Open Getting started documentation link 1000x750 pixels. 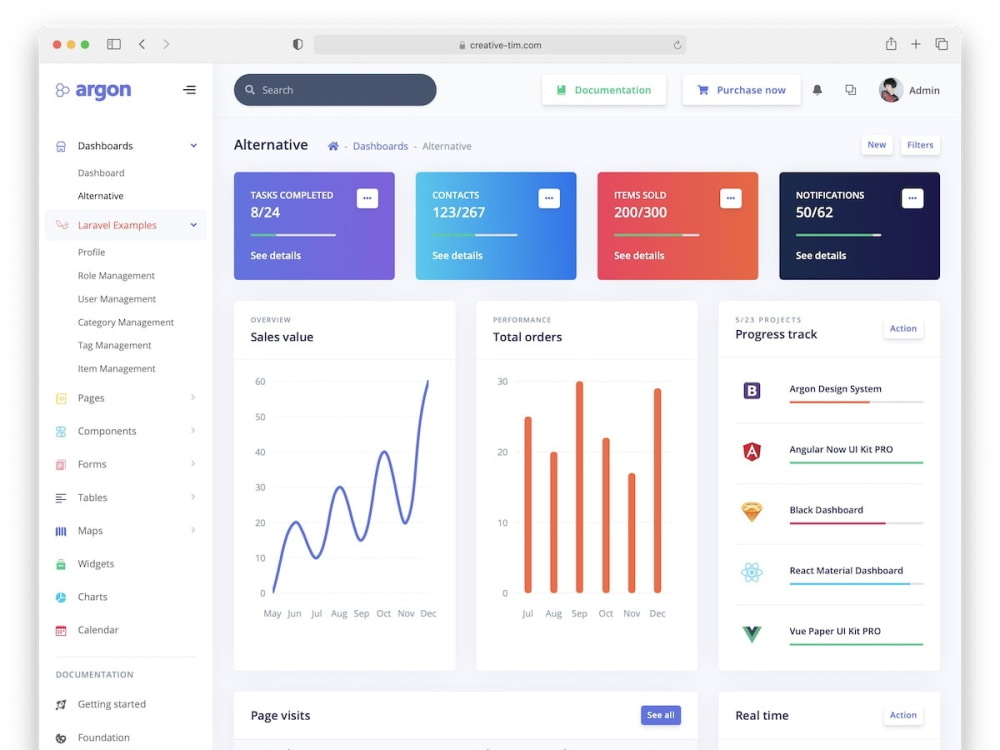pyautogui.click(x=112, y=704)
